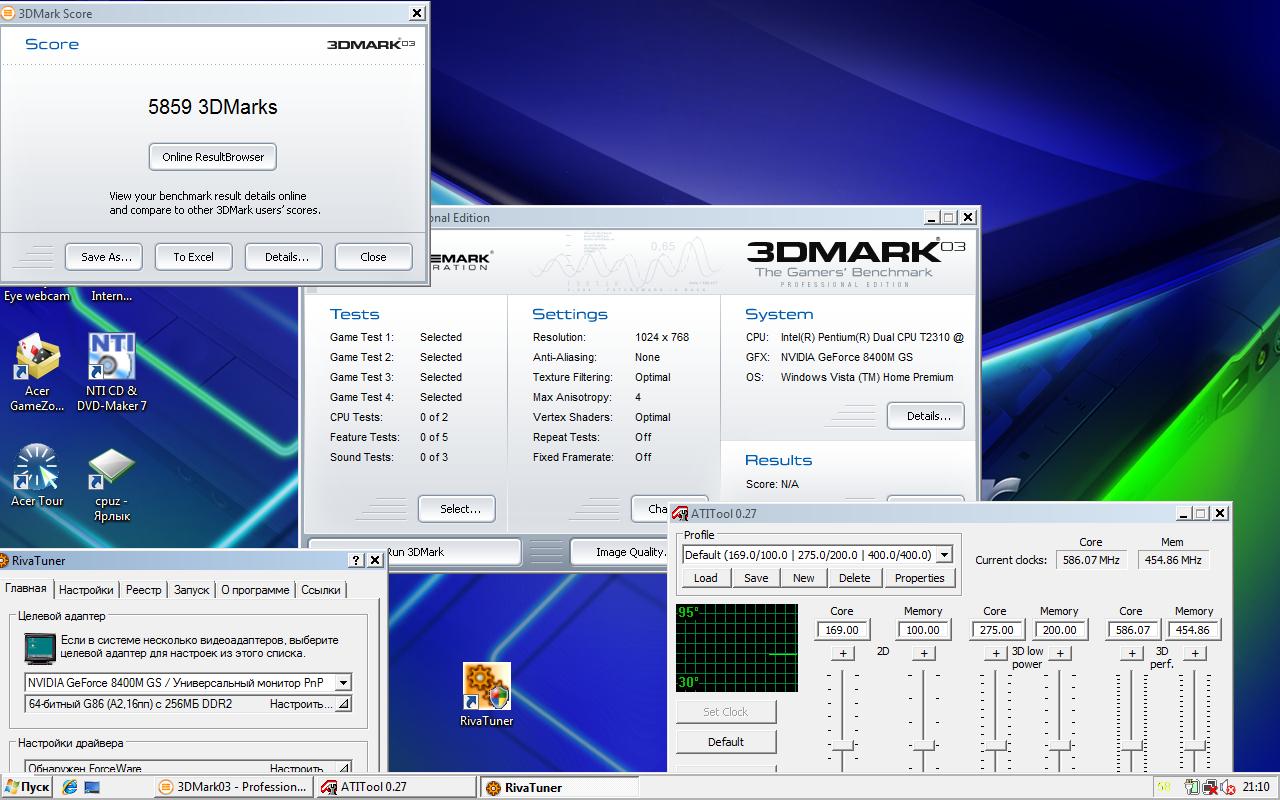
Task: Delete the ATITool profile
Action: (x=854, y=578)
